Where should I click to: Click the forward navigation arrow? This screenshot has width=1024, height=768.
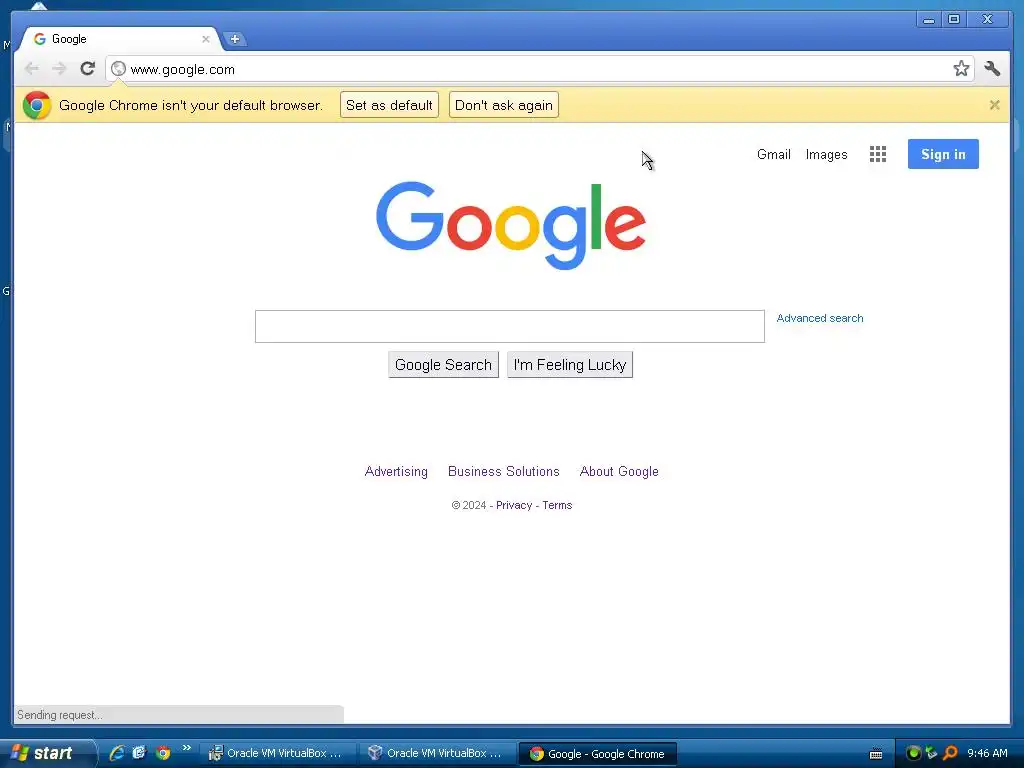59,69
